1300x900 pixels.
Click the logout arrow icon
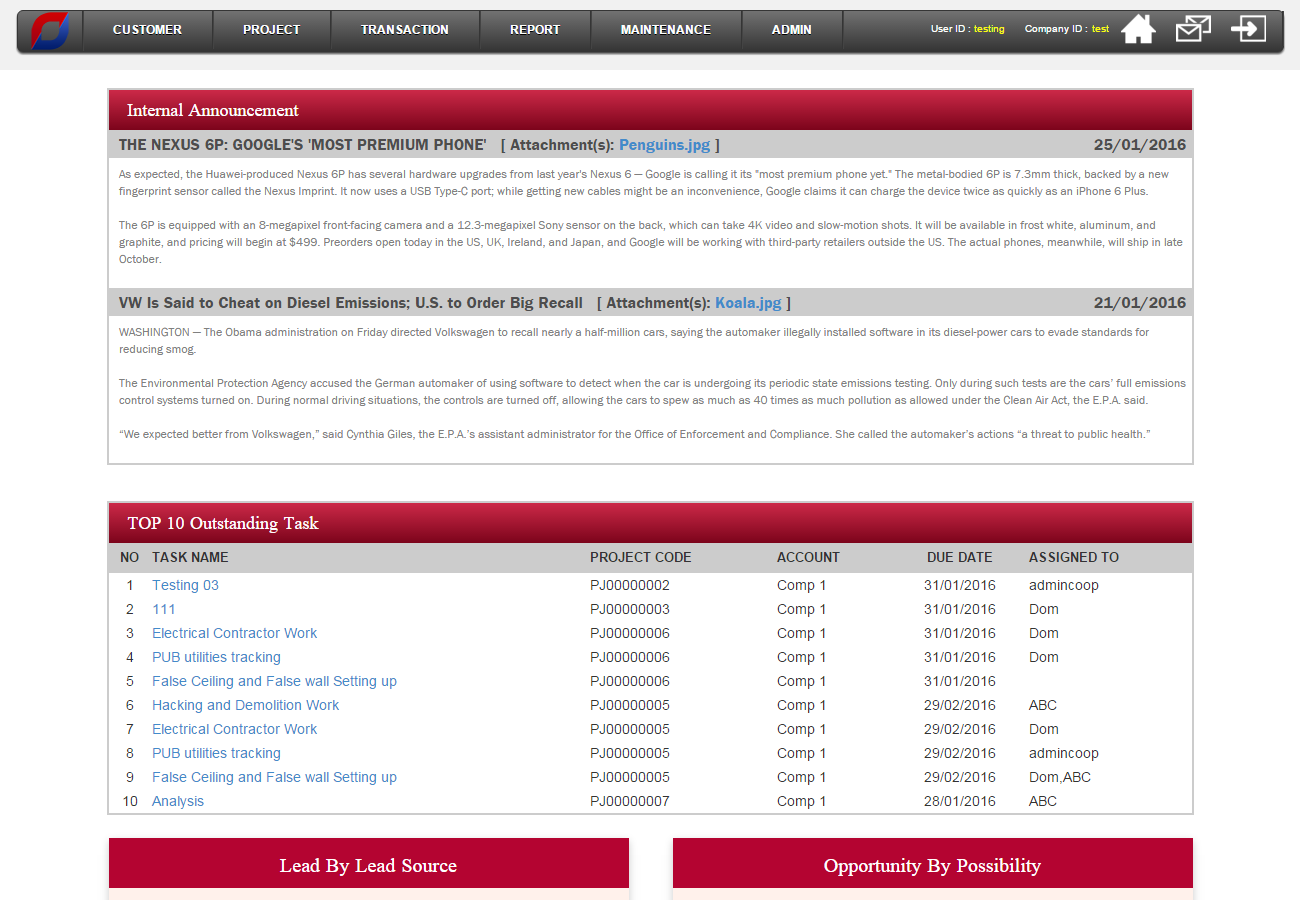click(1248, 29)
